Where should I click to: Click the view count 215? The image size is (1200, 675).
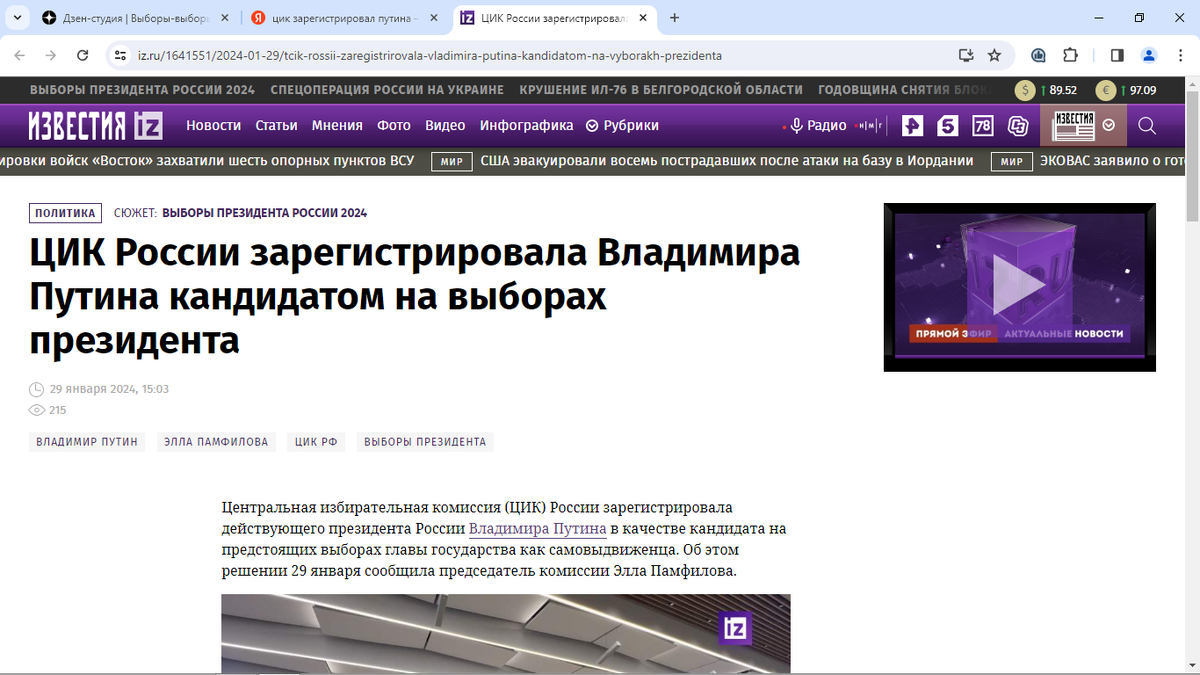[x=57, y=410]
